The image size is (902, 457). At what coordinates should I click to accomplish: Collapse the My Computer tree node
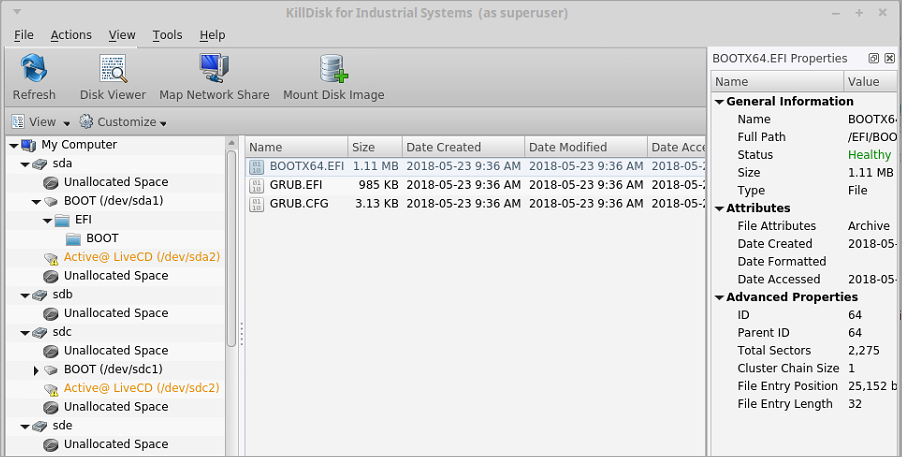tap(14, 146)
